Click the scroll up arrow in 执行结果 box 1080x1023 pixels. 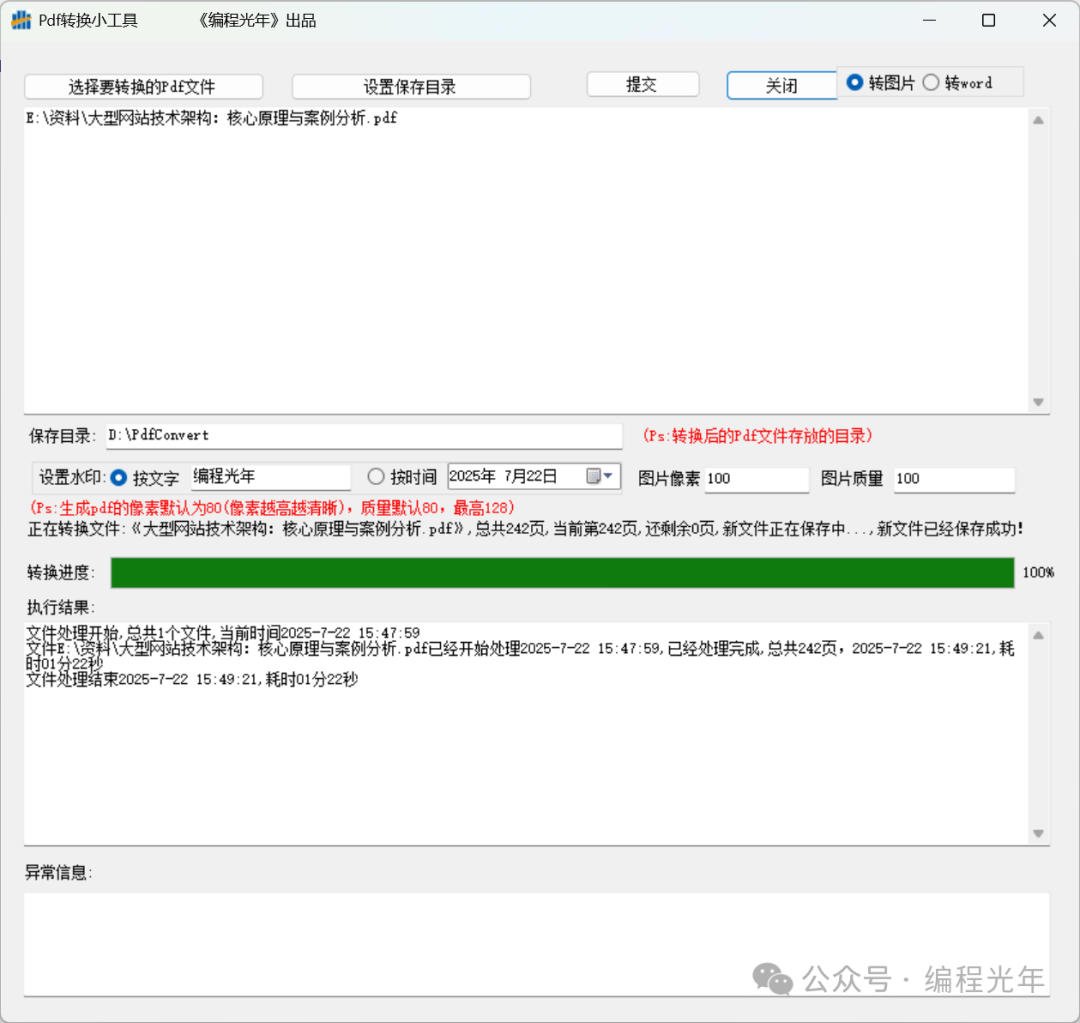pyautogui.click(x=1038, y=635)
